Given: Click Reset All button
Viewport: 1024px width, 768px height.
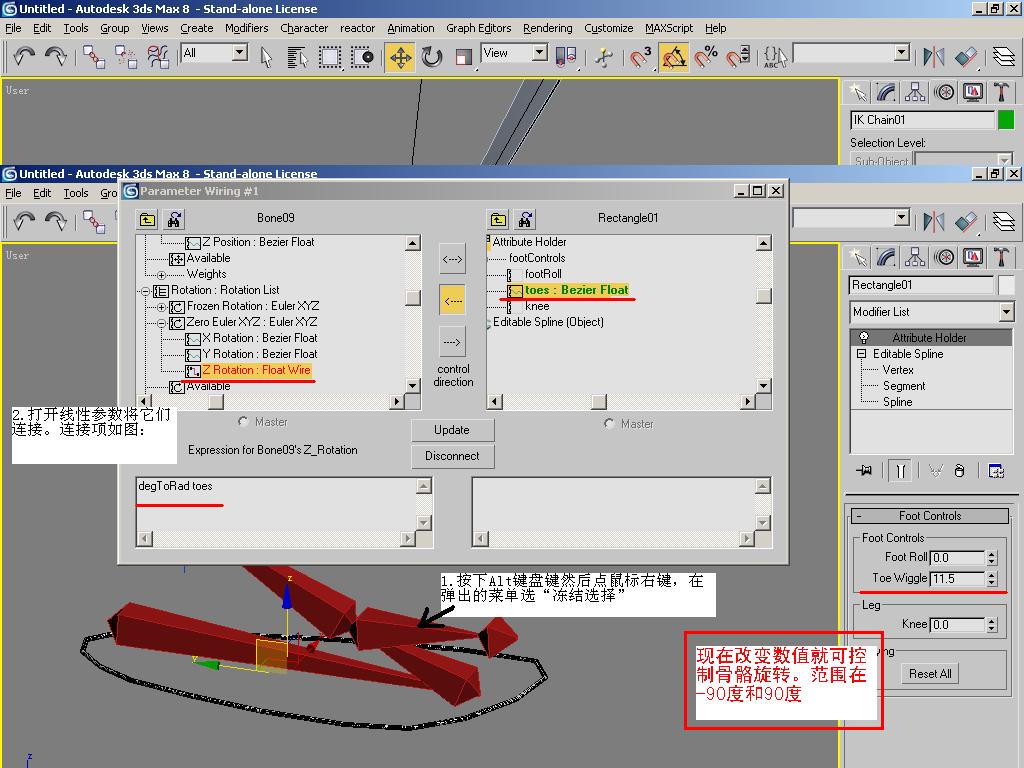Looking at the screenshot, I should click(930, 673).
